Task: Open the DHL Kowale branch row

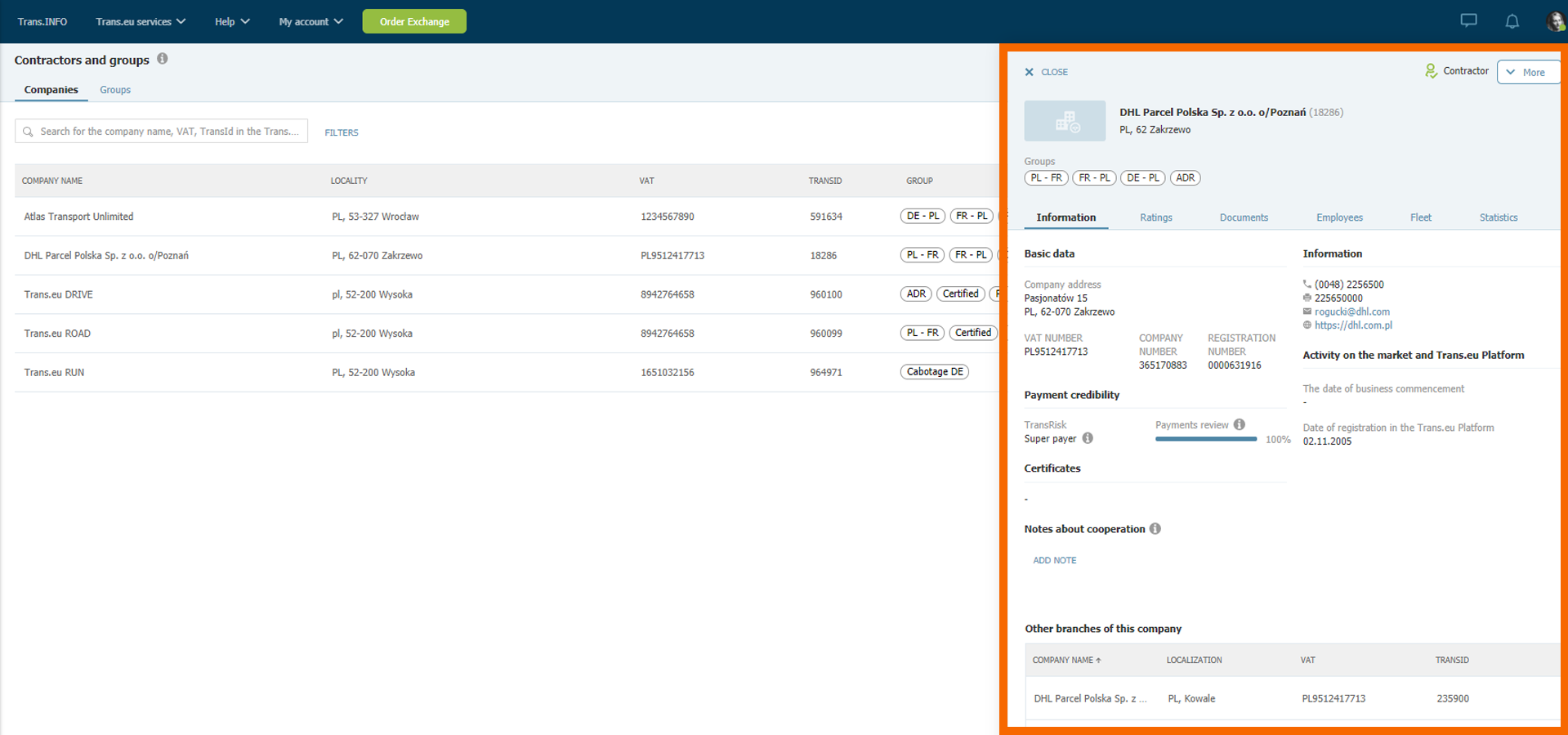Action: click(x=1293, y=698)
